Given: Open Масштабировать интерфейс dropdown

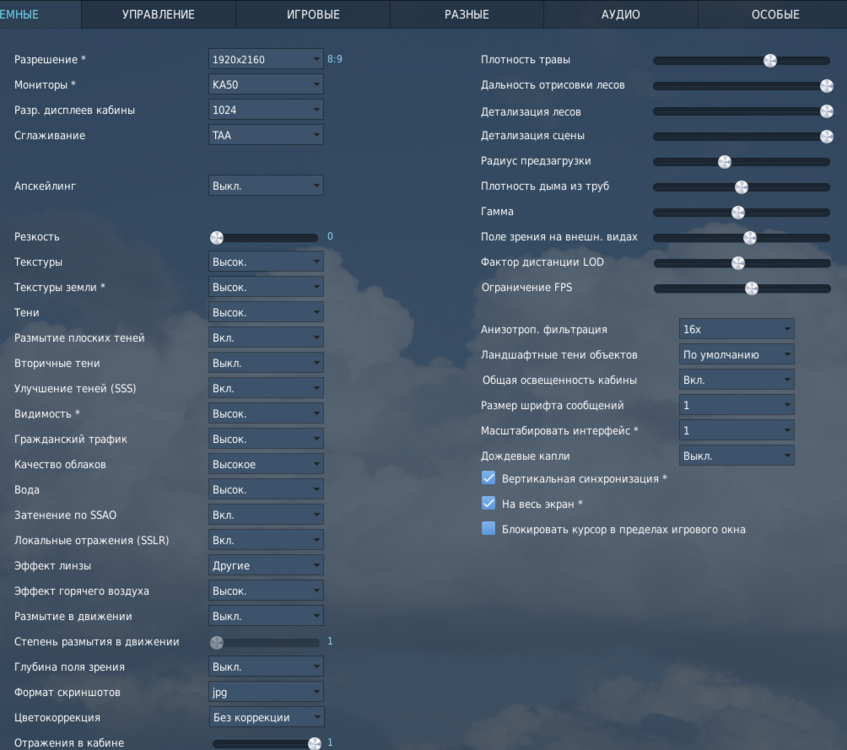Looking at the screenshot, I should click(736, 431).
